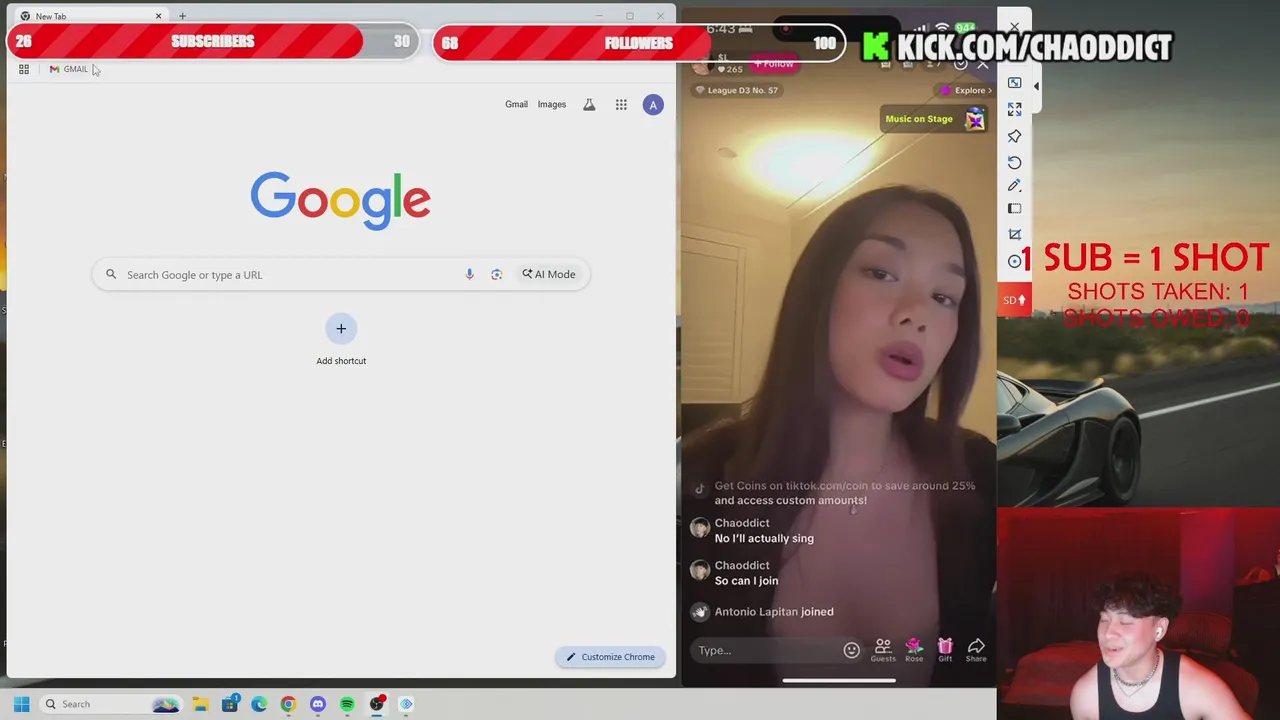Open the Guests panel
Screen dimensions: 1280x720
pos(883,651)
